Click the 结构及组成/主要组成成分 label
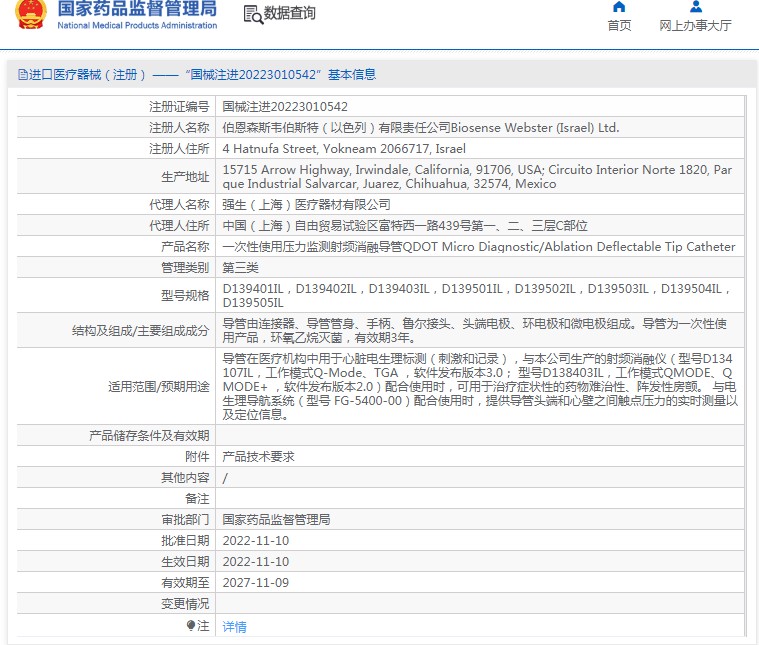 [140, 331]
